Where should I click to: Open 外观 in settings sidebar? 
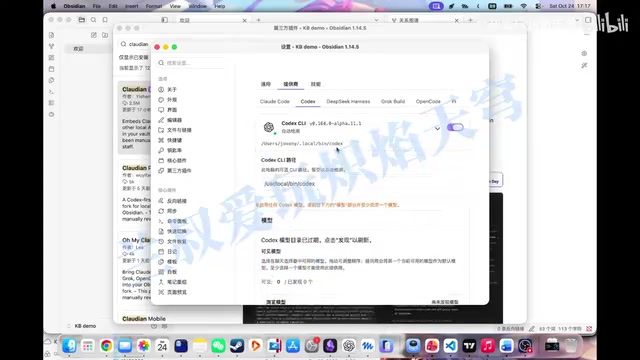172,100
